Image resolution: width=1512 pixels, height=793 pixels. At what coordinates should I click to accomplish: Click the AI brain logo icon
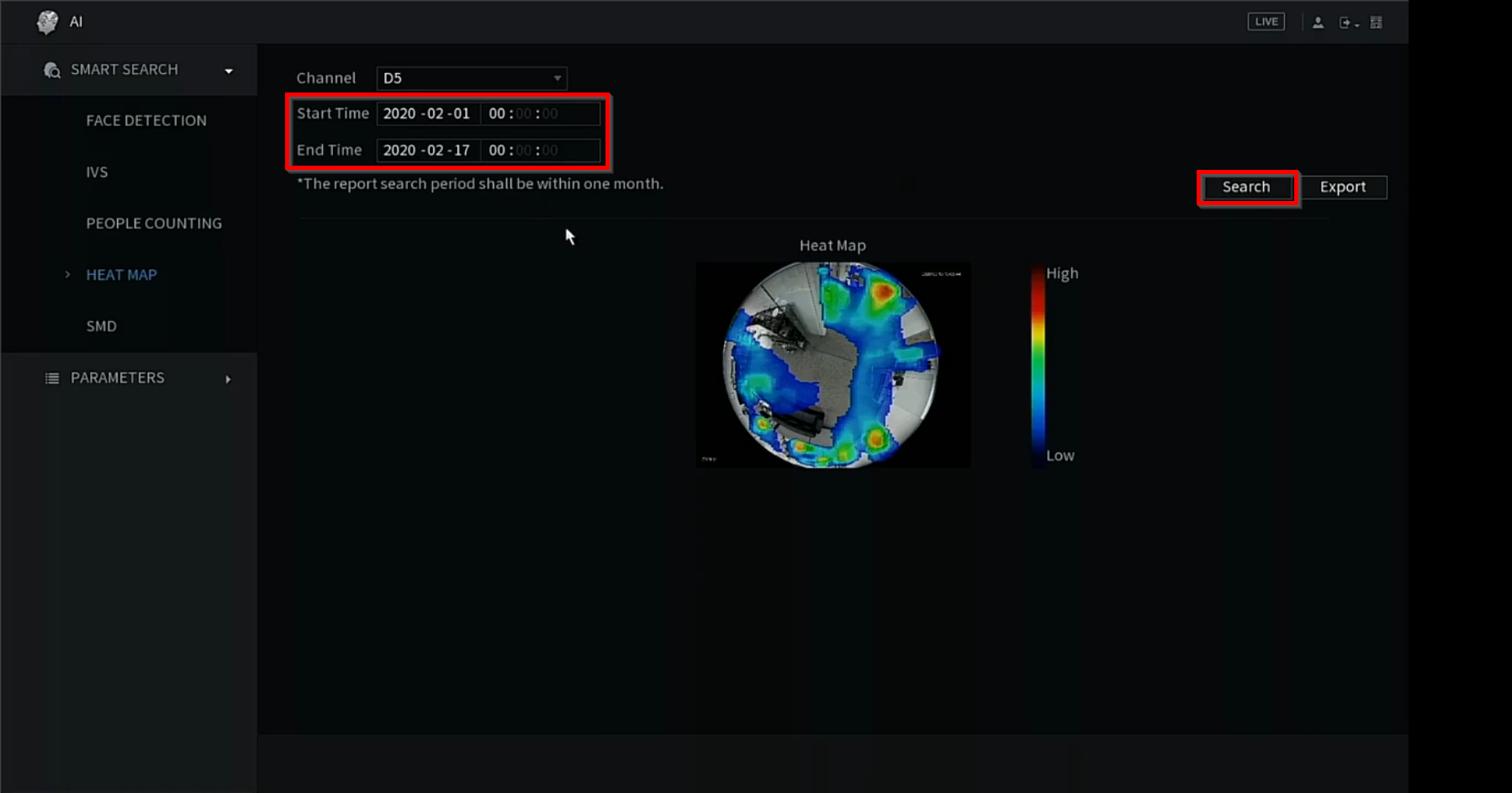48,22
